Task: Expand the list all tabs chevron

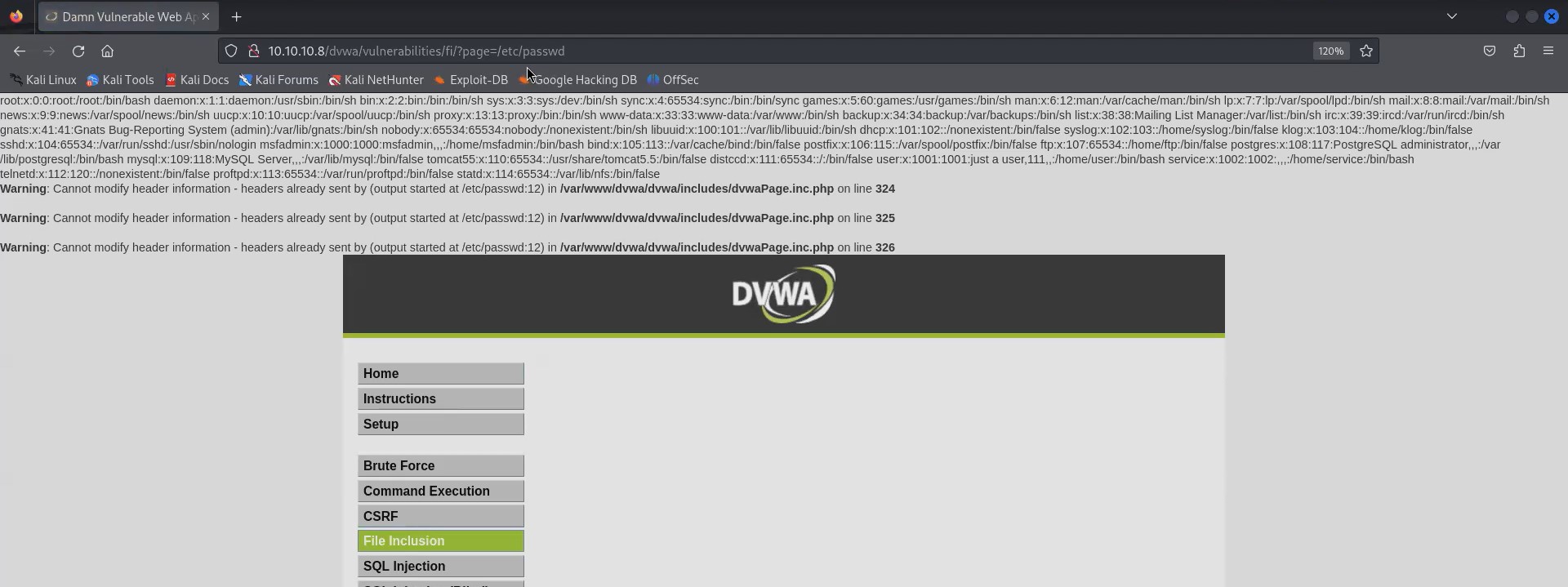Action: point(1451,16)
